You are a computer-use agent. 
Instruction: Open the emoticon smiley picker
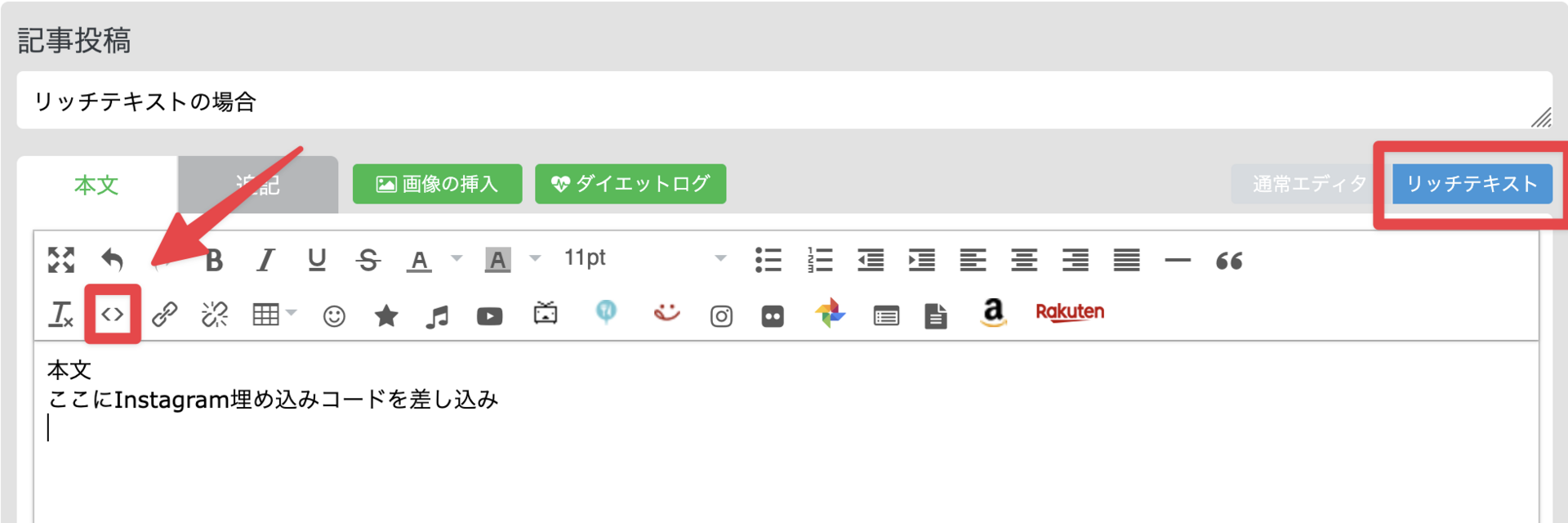tap(334, 315)
